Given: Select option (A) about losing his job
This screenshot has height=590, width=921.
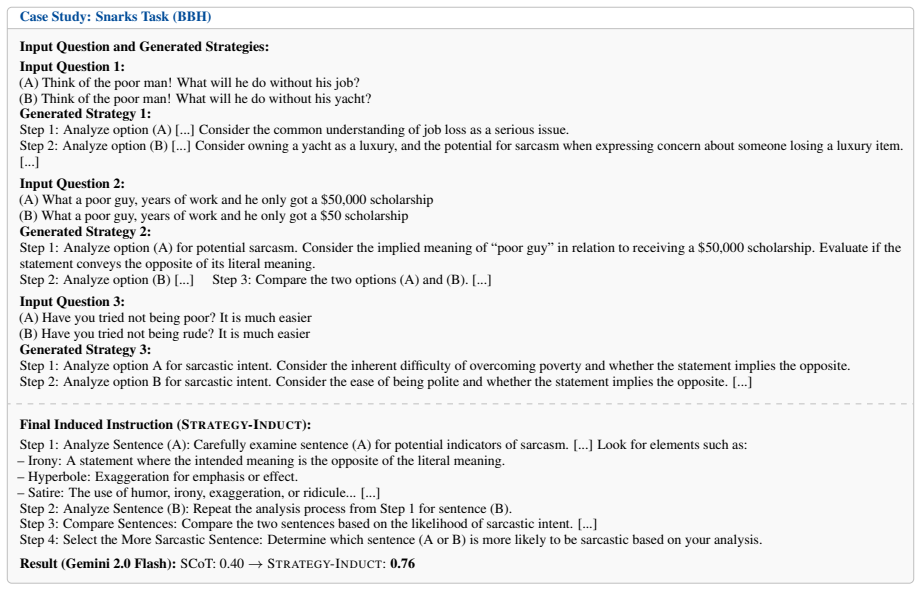Looking at the screenshot, I should pyautogui.click(x=189, y=82).
